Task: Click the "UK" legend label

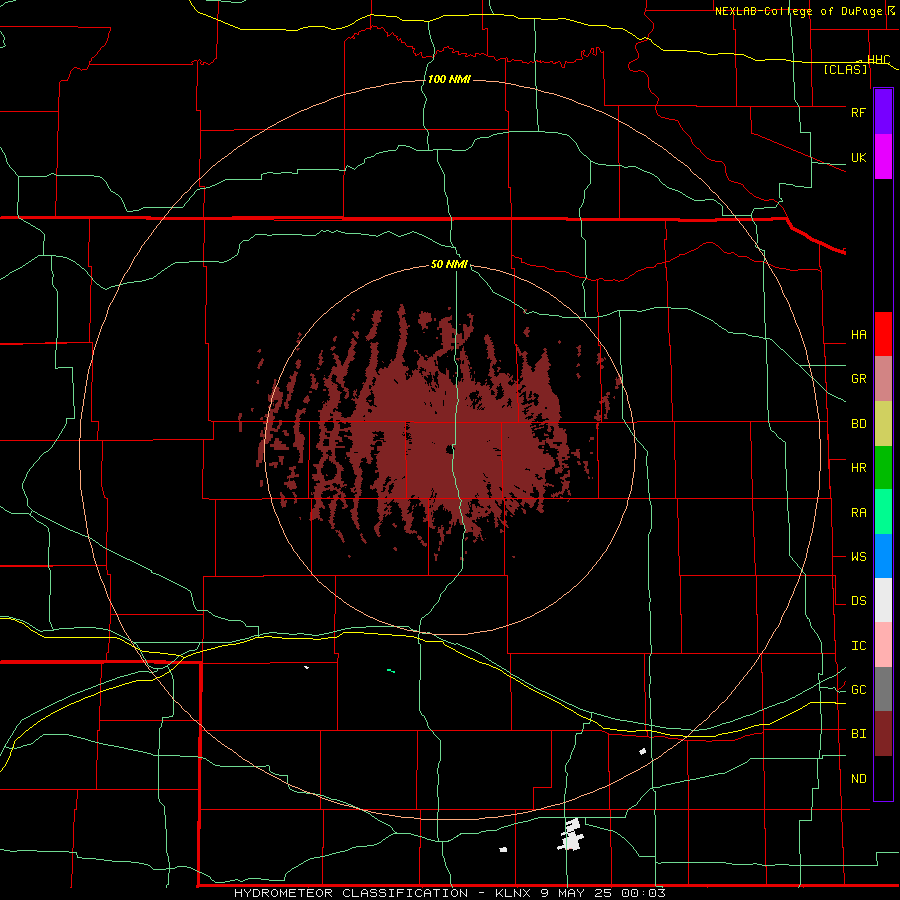Action: click(x=858, y=158)
